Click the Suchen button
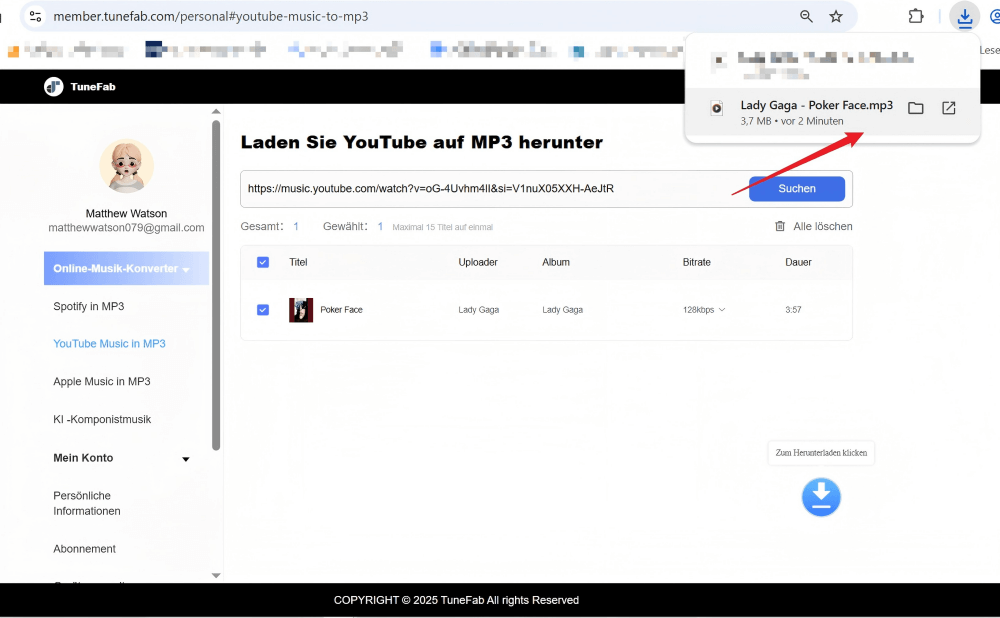Viewport: 1000px width, 618px height. click(797, 189)
